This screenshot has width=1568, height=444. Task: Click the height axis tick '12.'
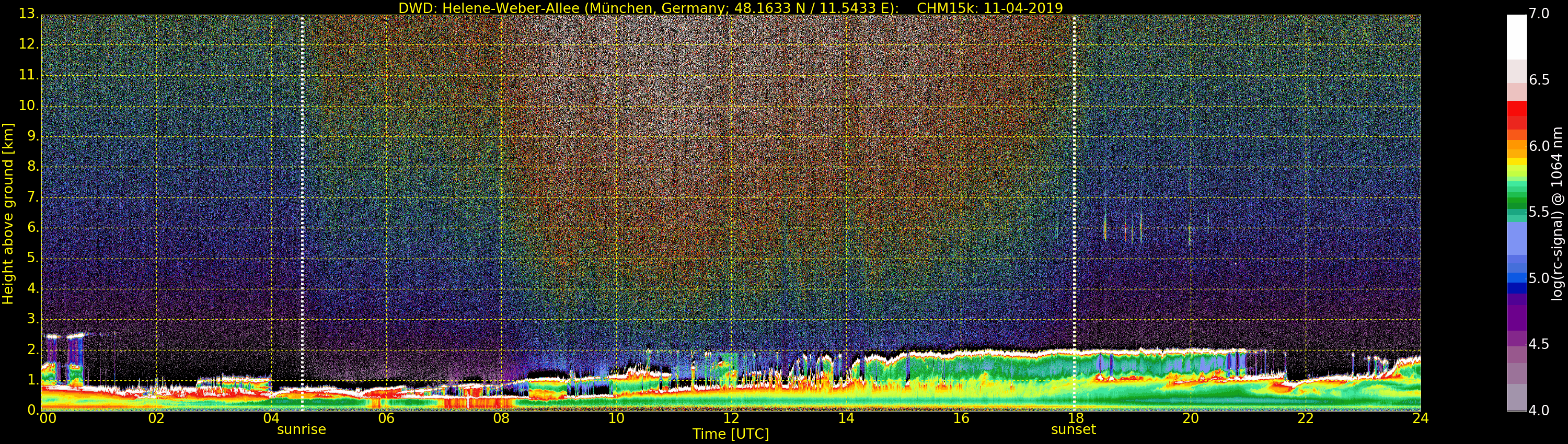[x=29, y=44]
